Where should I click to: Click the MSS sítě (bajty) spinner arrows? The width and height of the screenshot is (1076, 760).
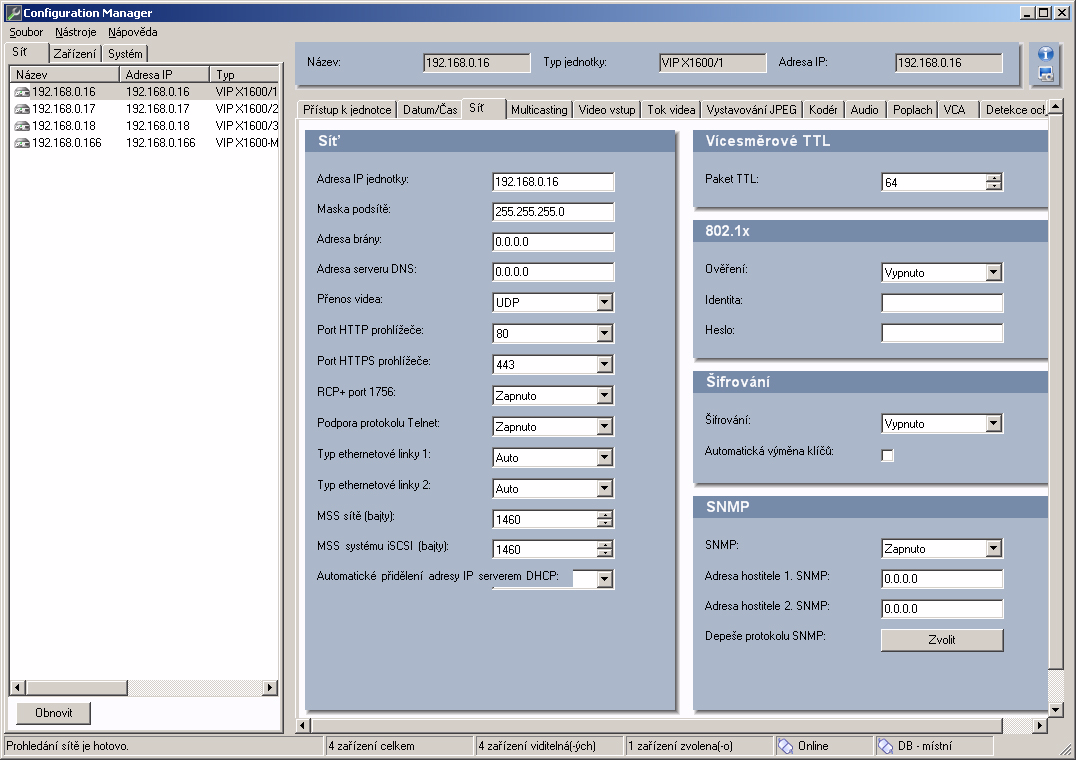click(x=604, y=519)
